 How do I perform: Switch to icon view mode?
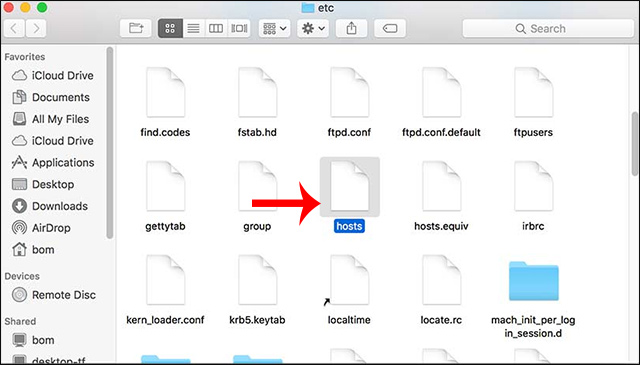(170, 28)
